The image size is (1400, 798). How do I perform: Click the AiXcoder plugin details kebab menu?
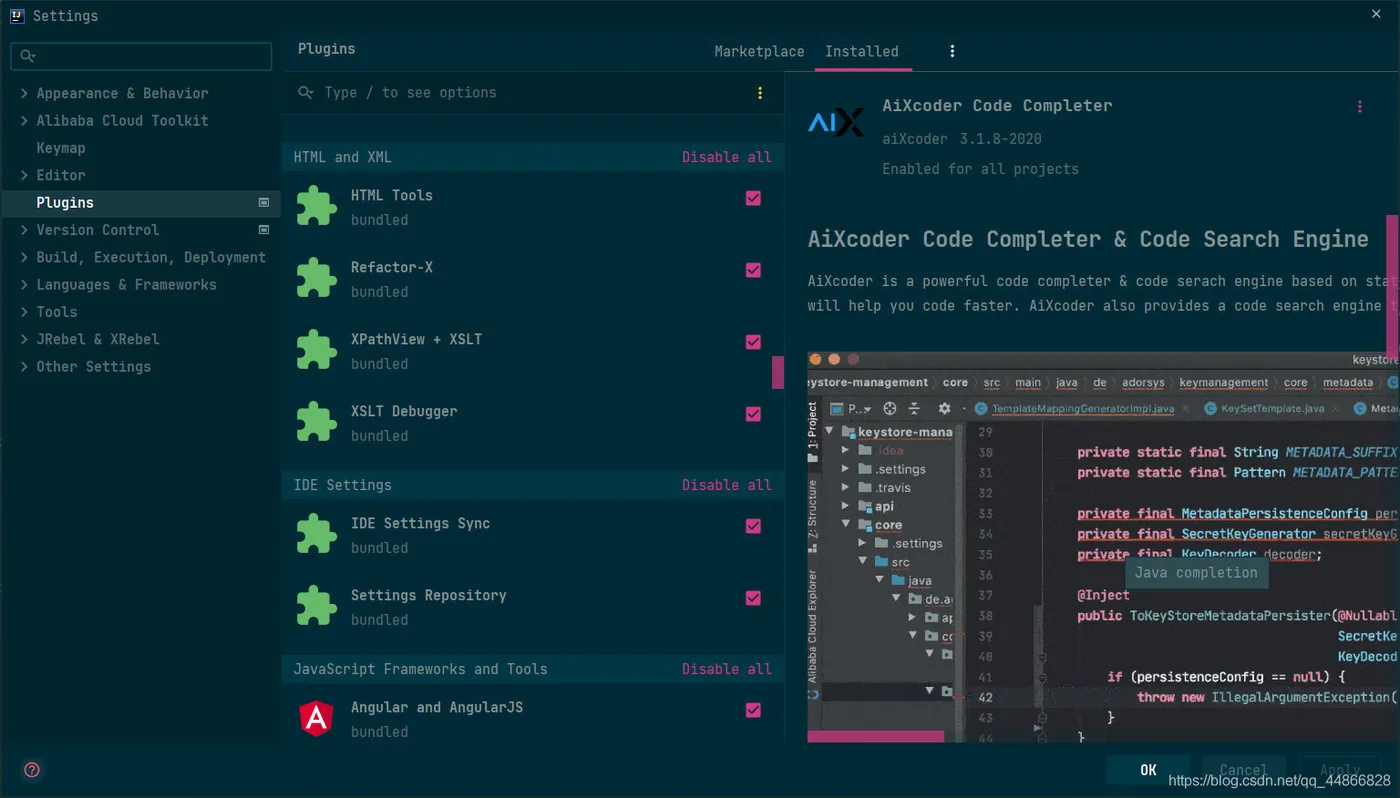1359,107
